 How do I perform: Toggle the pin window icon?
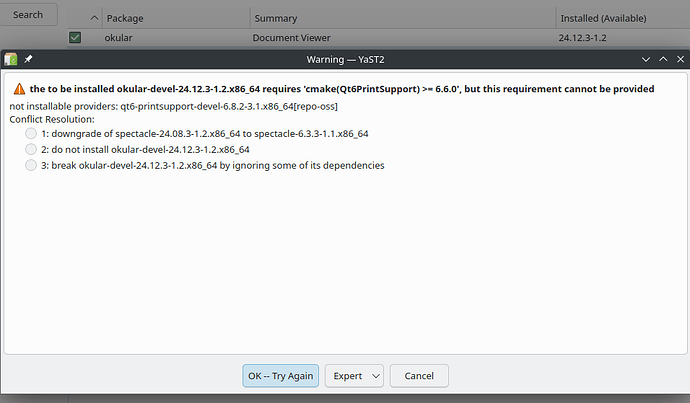click(x=28, y=59)
